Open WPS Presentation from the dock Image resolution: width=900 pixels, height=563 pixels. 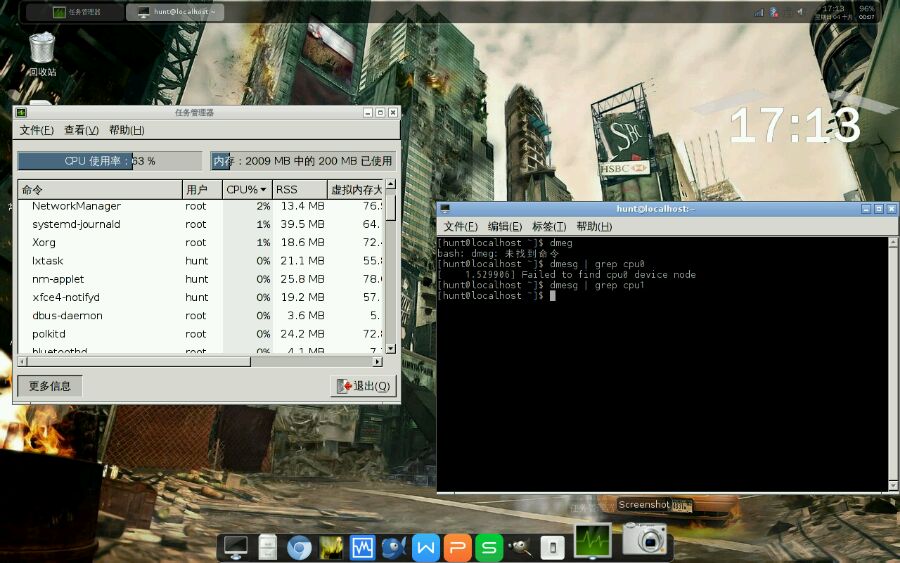point(457,547)
